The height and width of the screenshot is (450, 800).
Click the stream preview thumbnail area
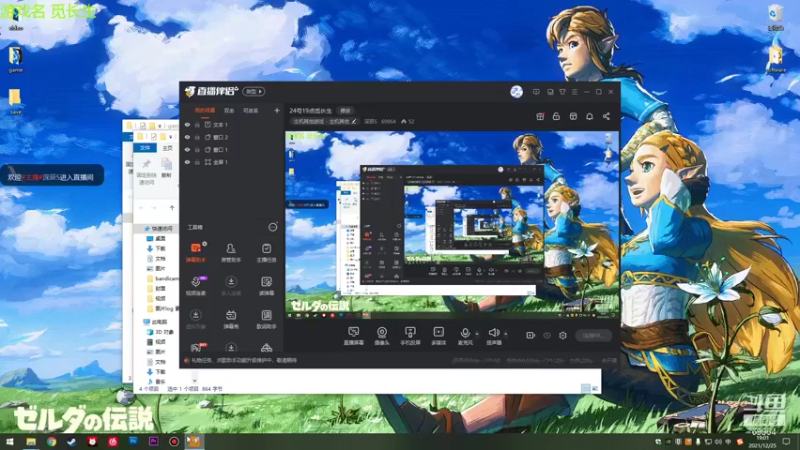pos(452,225)
